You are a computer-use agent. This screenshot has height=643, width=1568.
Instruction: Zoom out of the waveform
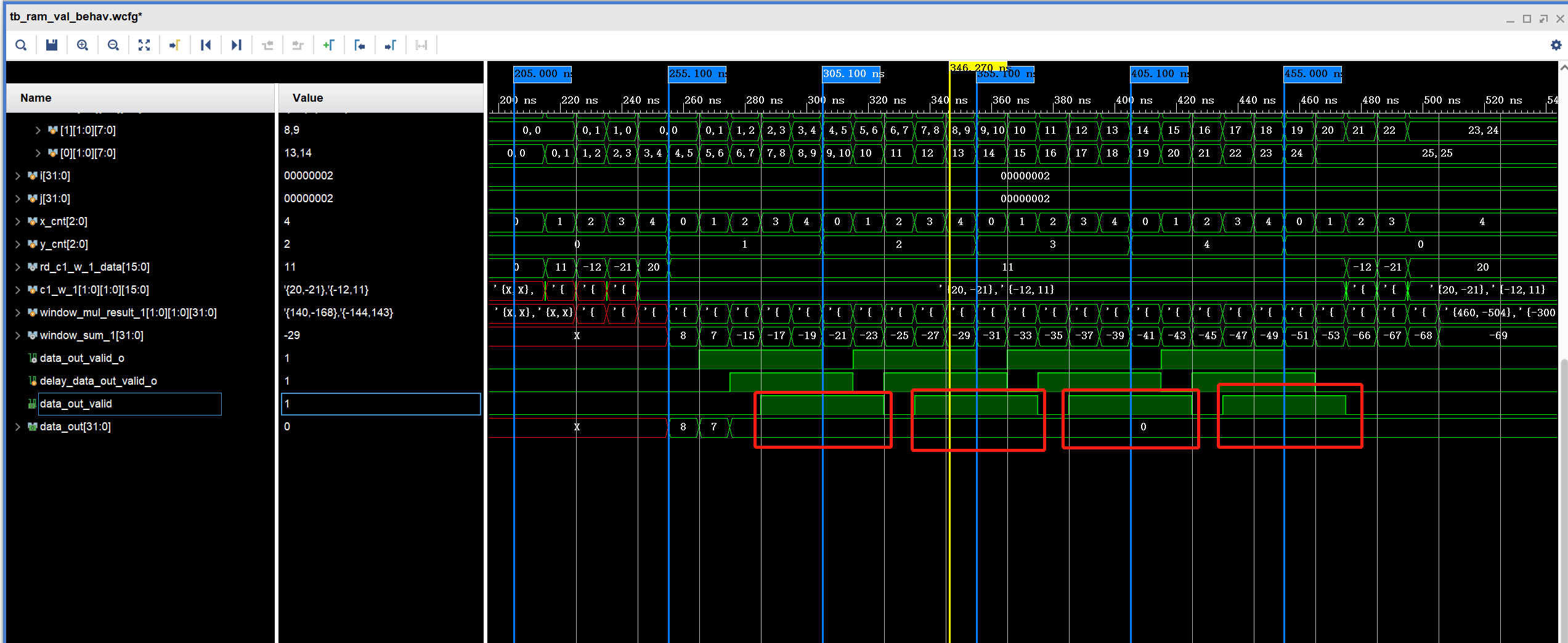(113, 45)
